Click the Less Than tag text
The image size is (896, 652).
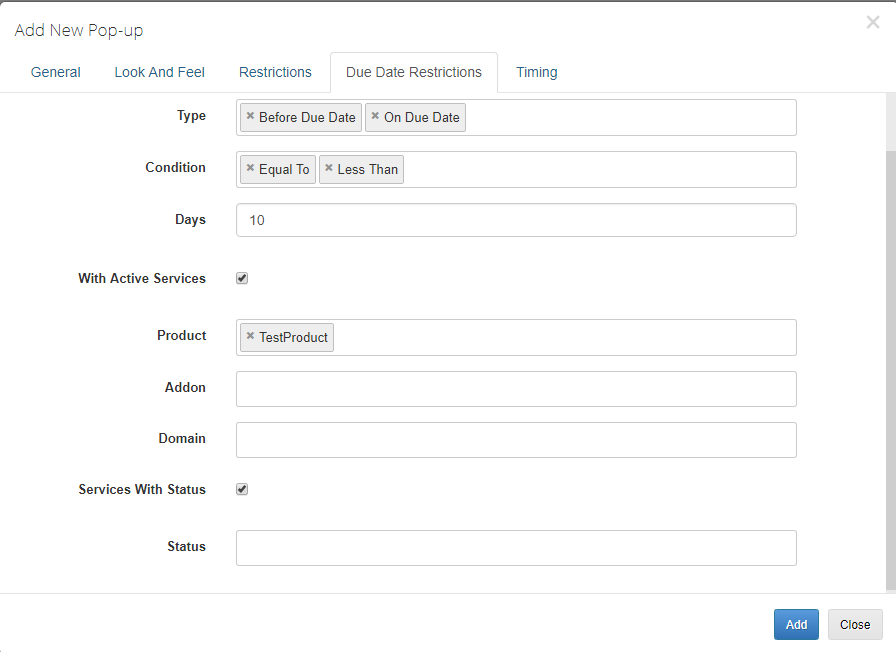click(367, 169)
